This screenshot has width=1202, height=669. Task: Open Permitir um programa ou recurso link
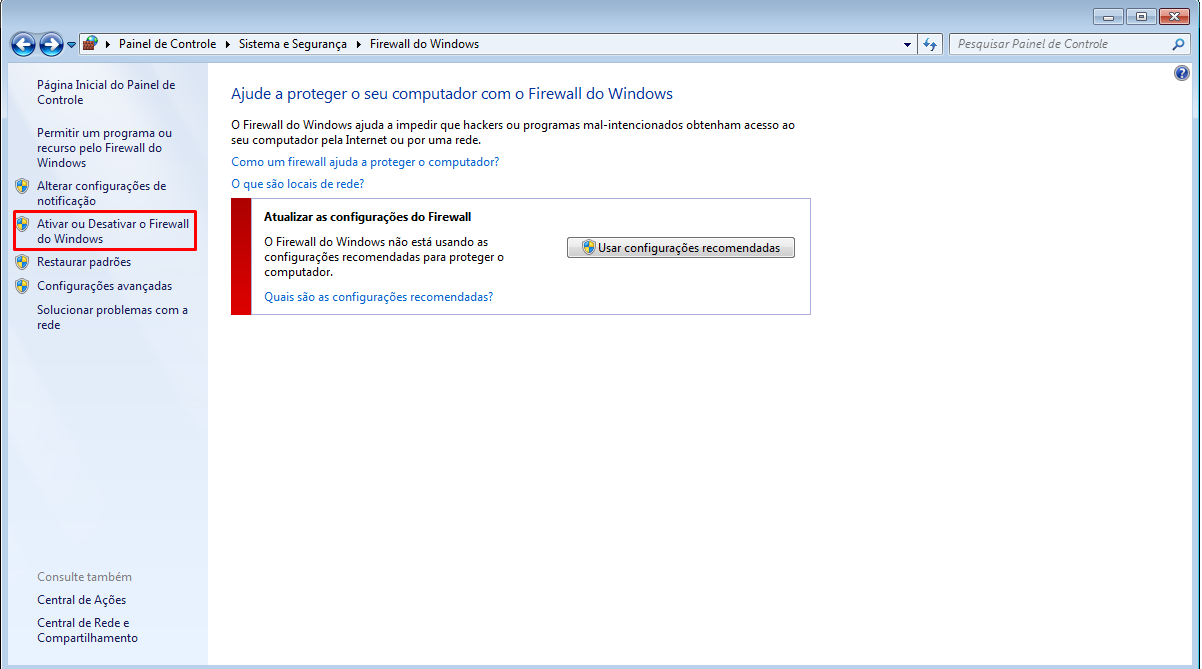(105, 147)
